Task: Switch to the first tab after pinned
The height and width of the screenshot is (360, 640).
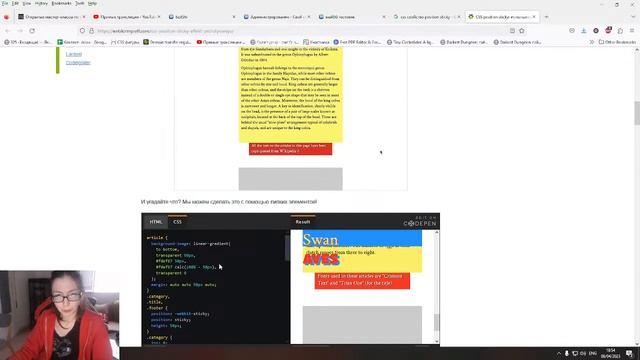Action: [x=51, y=17]
